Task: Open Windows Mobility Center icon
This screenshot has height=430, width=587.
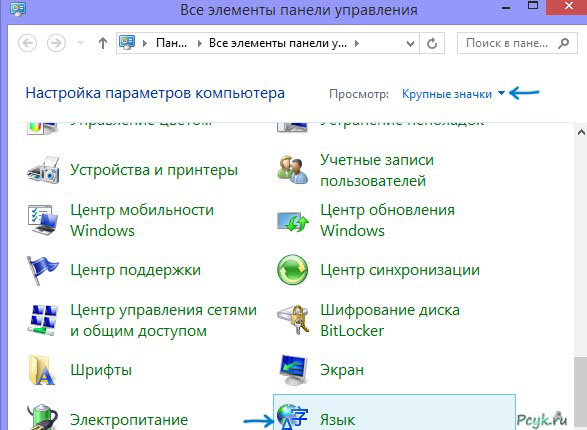Action: pos(43,220)
